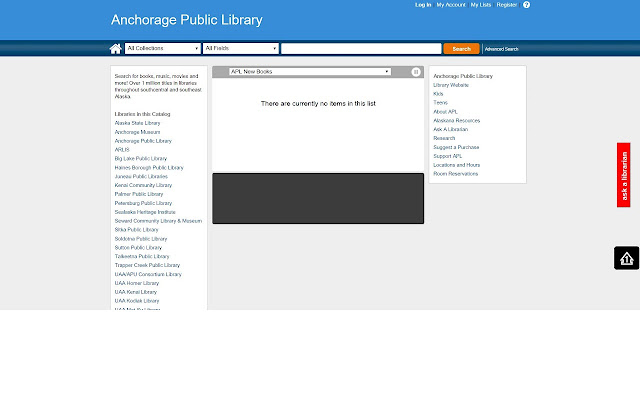
Task: Open UAA Kenai Library
Action: coord(136,292)
